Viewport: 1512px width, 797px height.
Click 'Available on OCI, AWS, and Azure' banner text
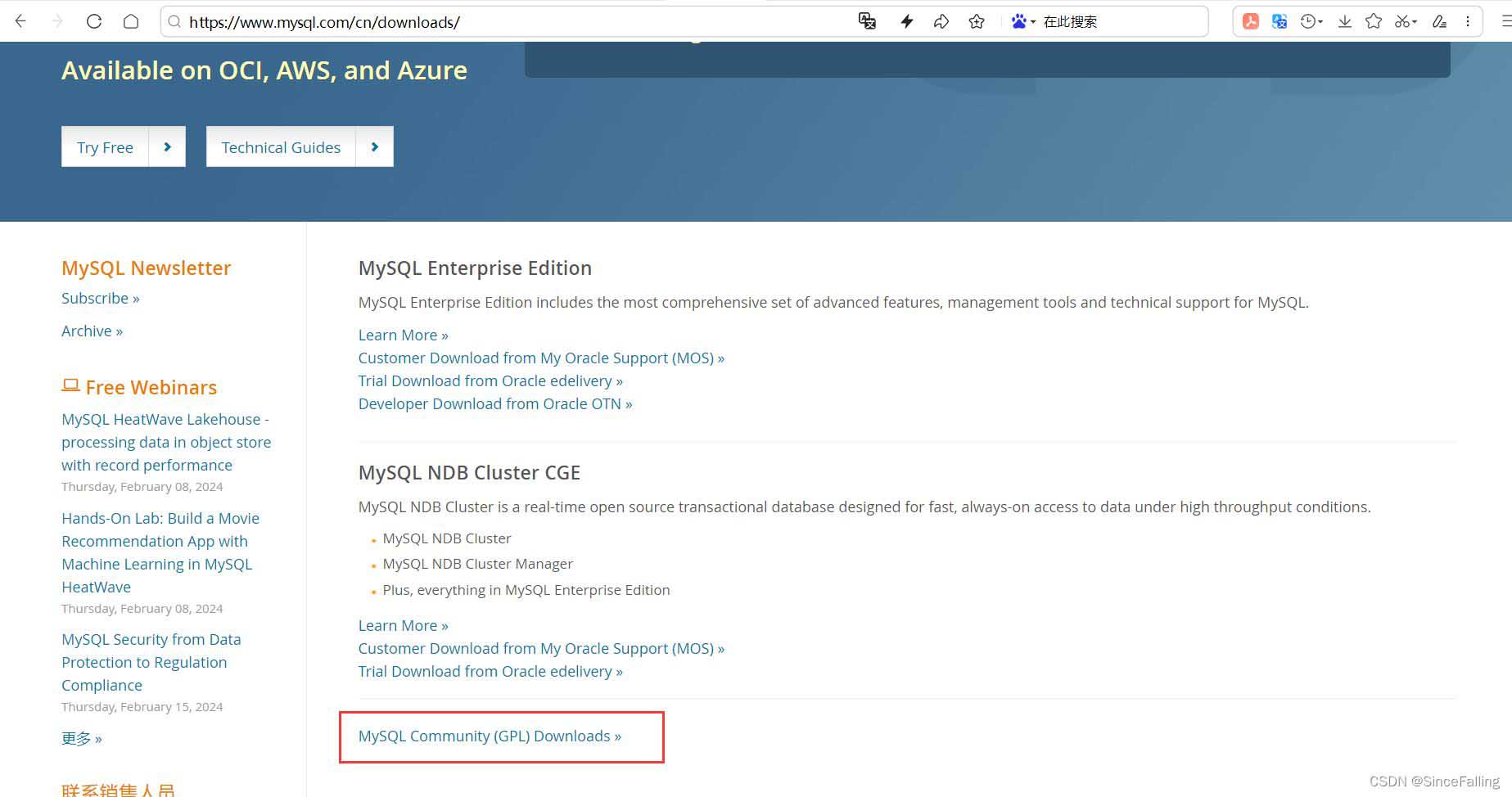point(264,70)
